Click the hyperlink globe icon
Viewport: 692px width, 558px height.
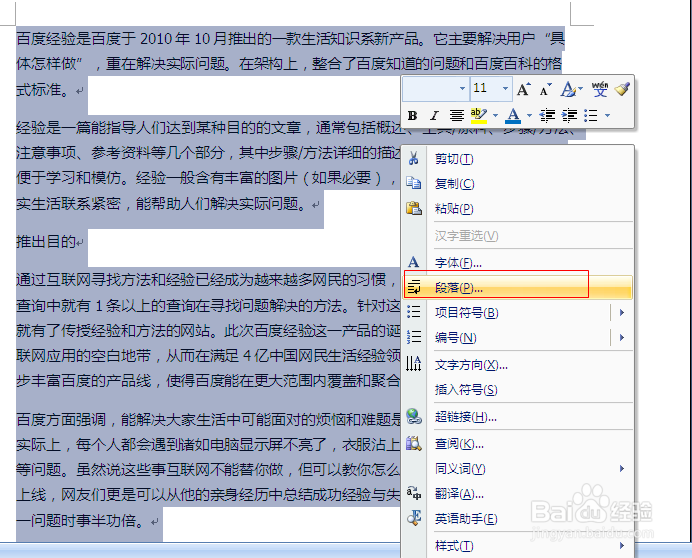click(x=414, y=416)
